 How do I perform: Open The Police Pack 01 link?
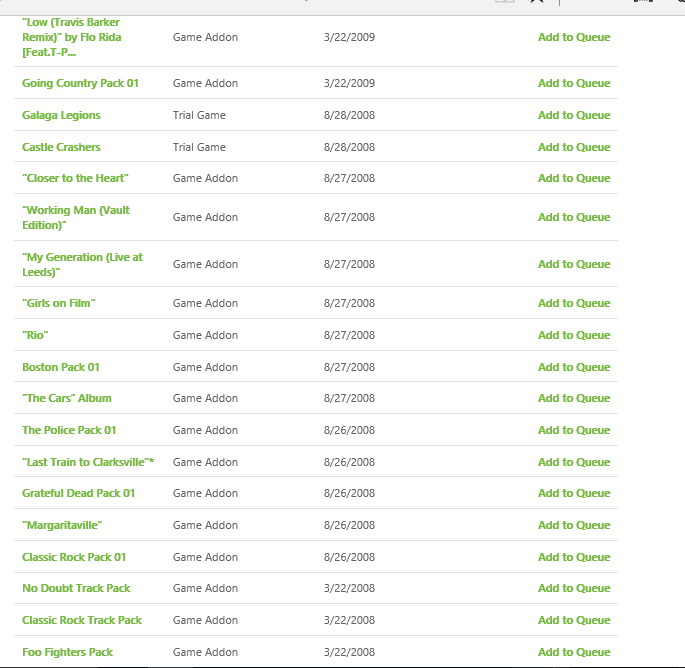click(x=69, y=430)
